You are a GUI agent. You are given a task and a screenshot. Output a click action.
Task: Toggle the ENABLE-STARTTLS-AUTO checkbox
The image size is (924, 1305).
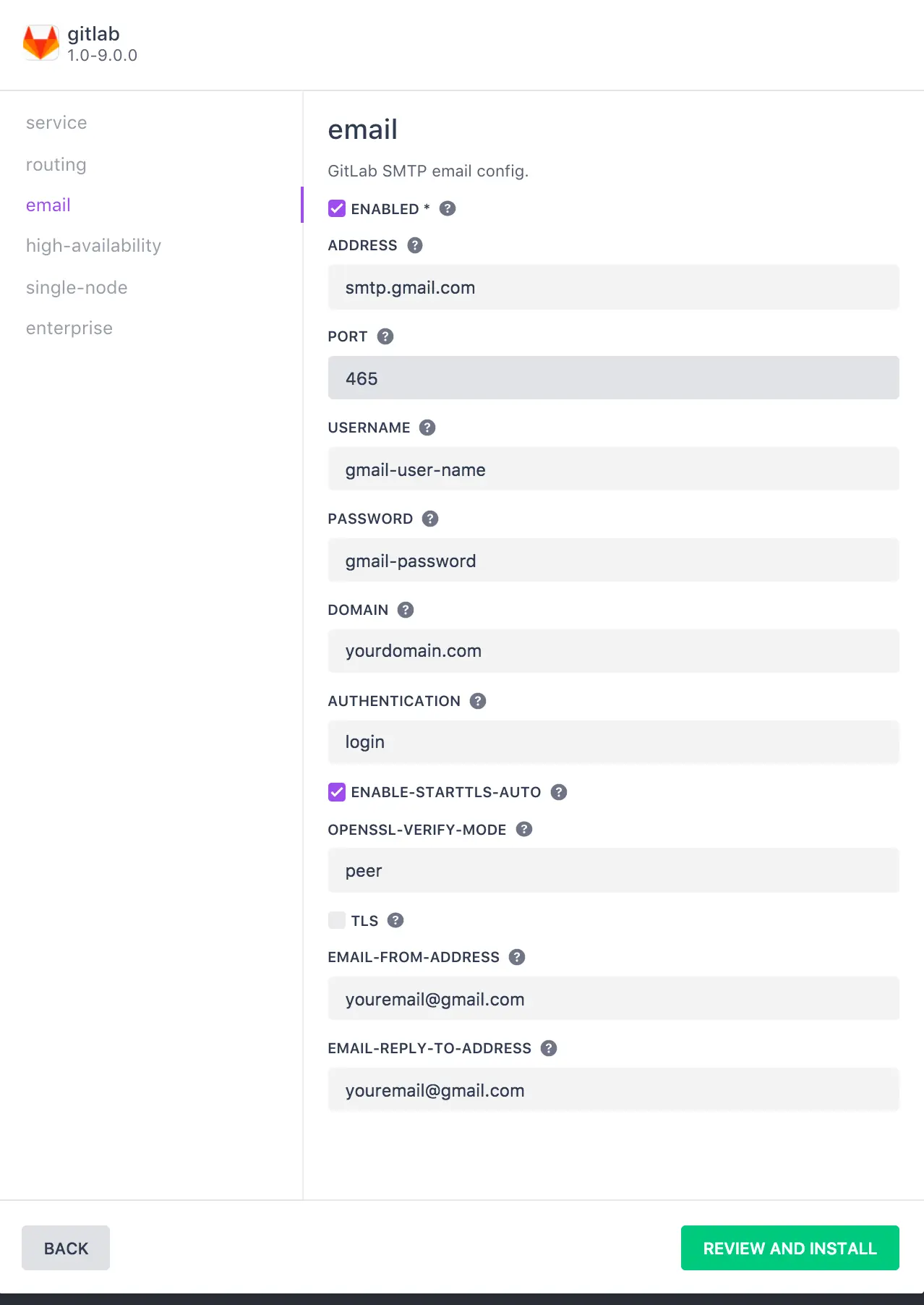click(337, 792)
